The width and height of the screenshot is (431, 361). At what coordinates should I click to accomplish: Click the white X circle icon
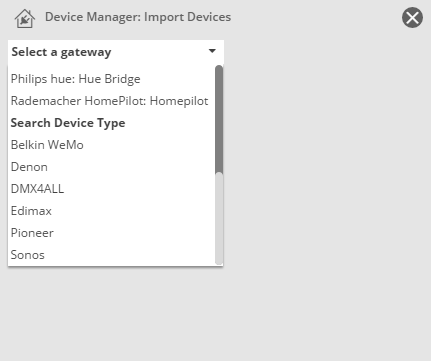click(412, 17)
